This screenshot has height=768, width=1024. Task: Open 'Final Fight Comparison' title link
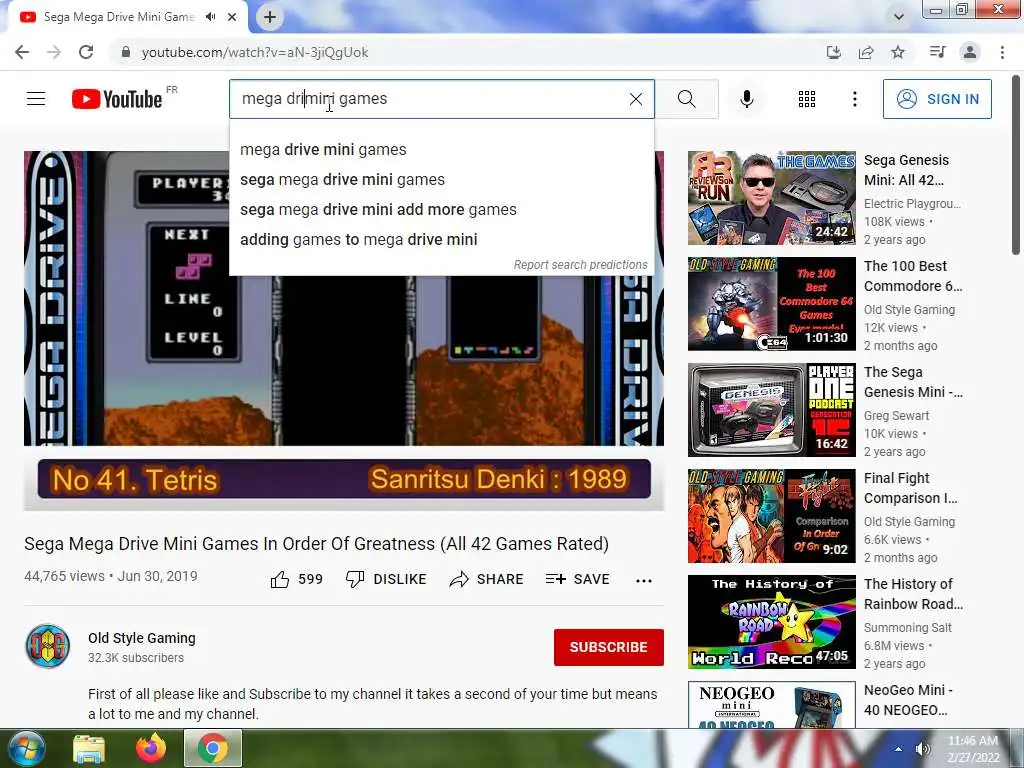910,488
